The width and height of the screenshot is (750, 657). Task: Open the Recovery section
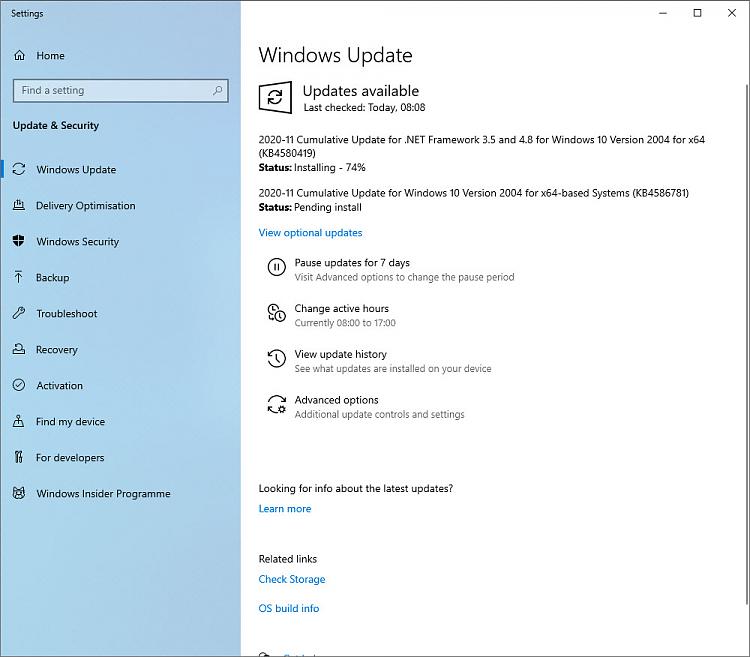(x=56, y=350)
